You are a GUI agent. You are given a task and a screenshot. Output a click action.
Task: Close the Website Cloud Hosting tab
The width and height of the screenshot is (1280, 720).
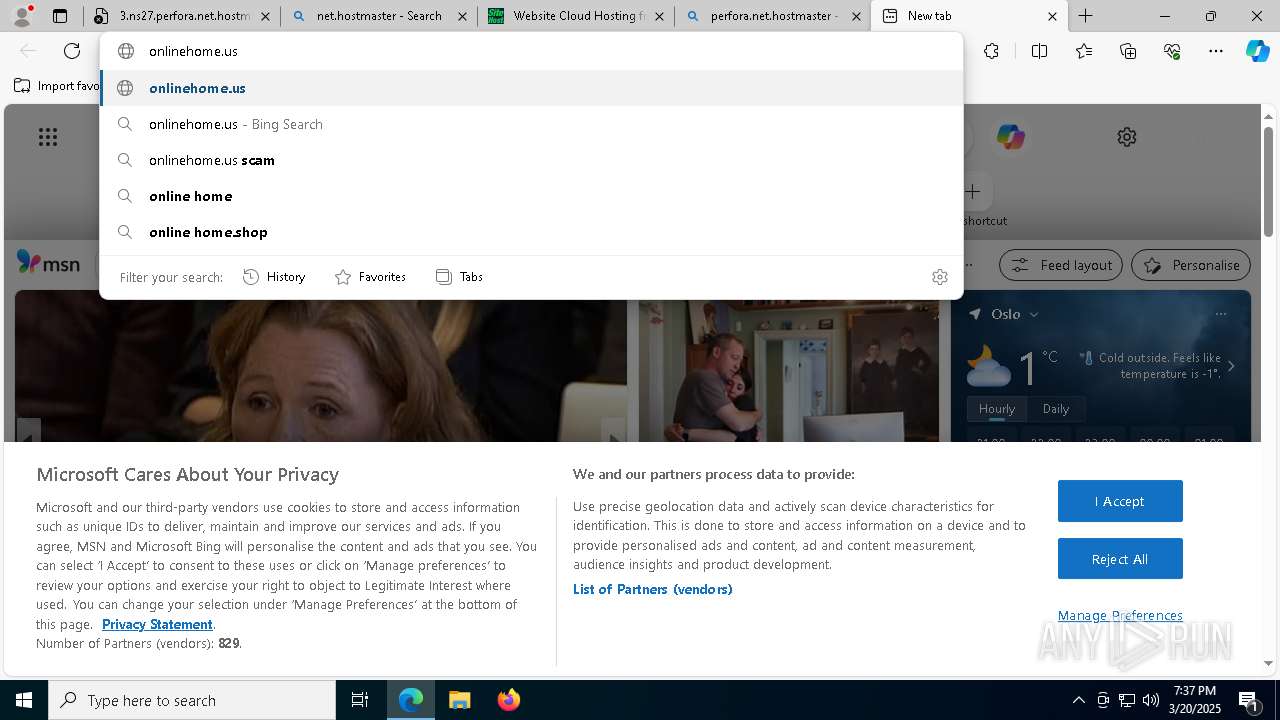(659, 16)
